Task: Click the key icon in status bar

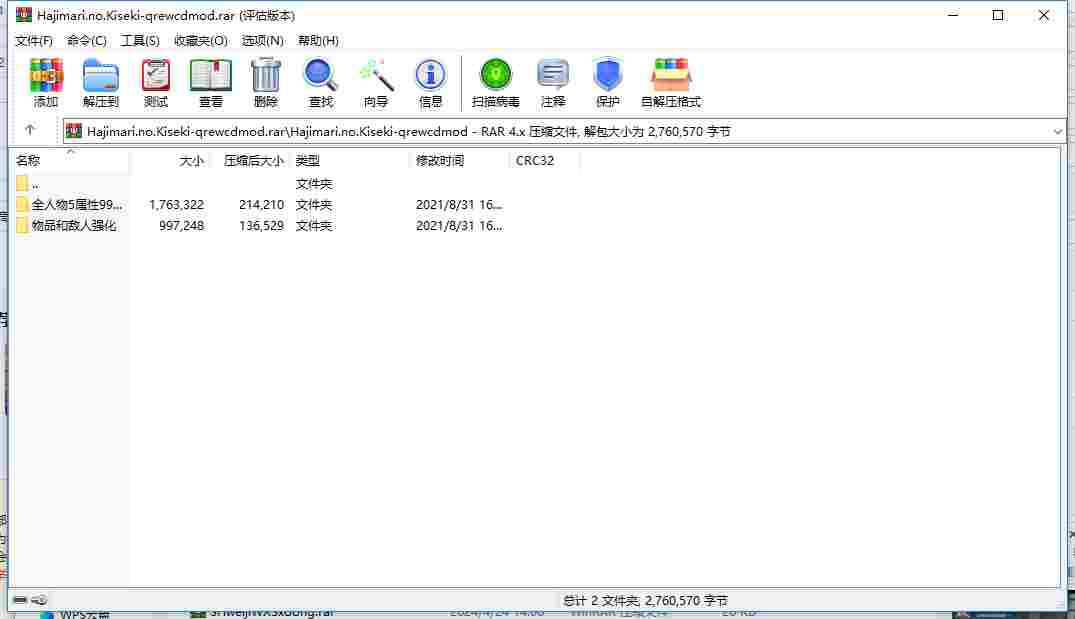Action: pyautogui.click(x=40, y=600)
